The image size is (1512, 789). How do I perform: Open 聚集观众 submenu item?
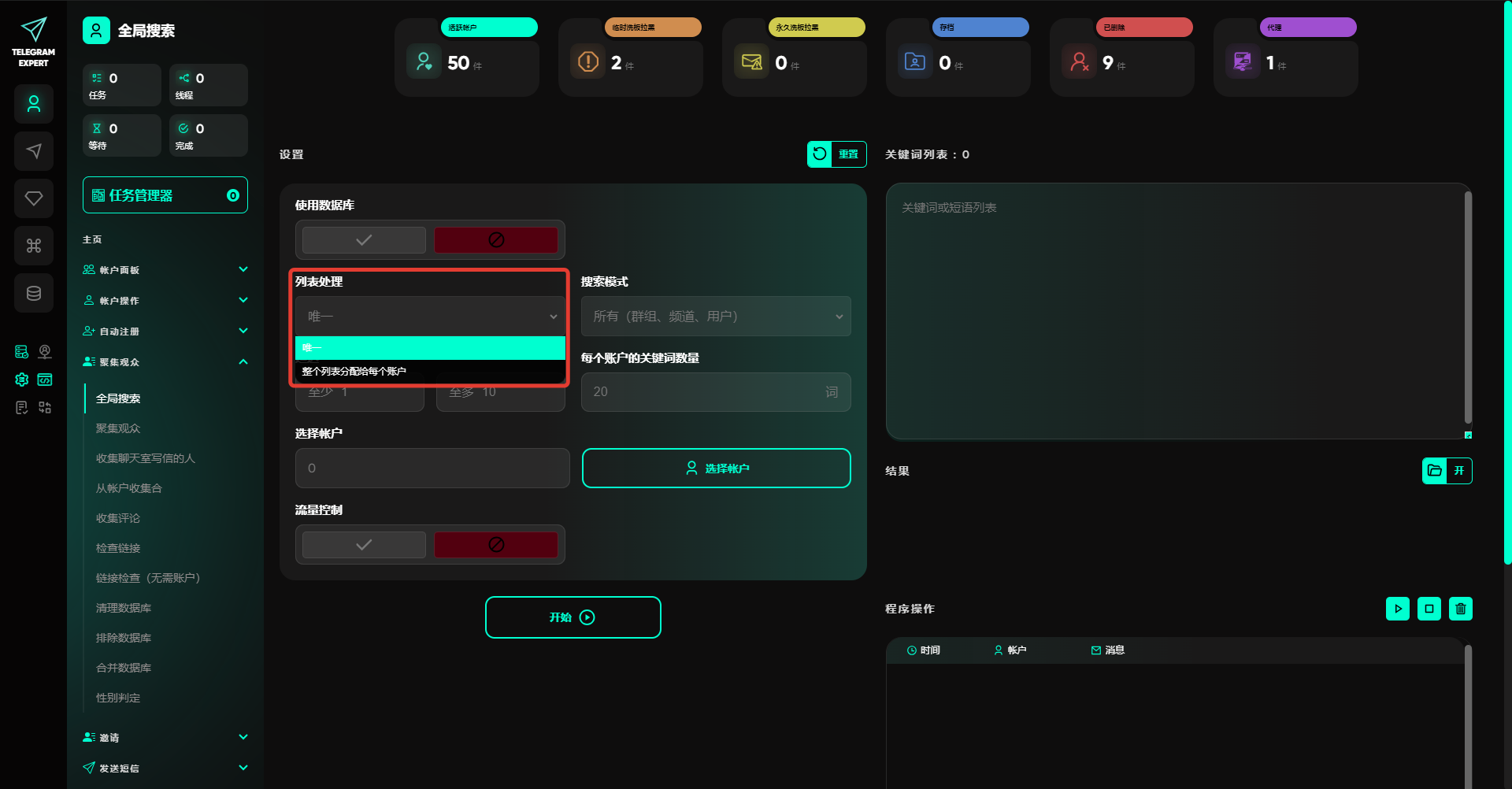click(118, 428)
